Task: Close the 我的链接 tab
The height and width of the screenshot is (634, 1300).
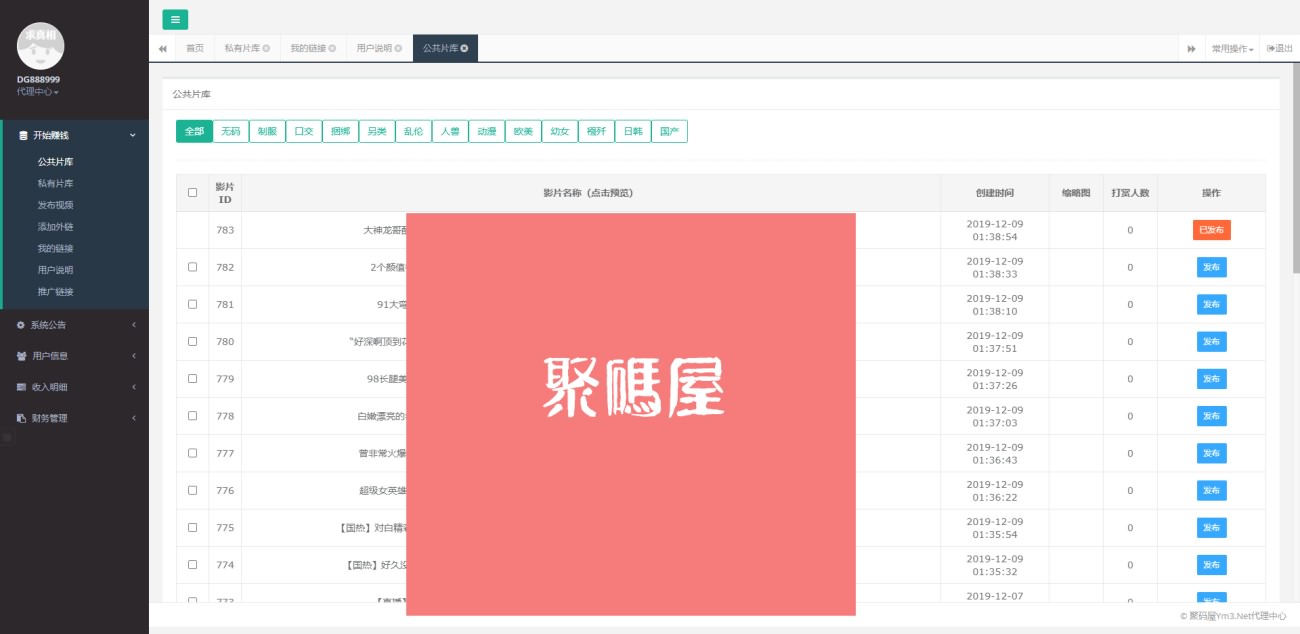Action: [x=332, y=48]
